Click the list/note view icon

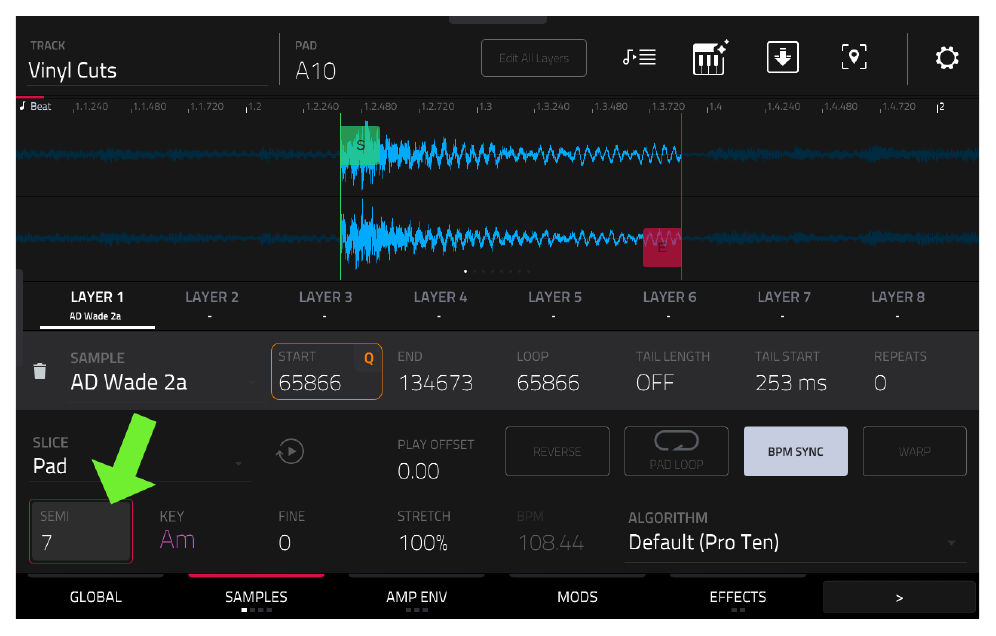(x=639, y=58)
